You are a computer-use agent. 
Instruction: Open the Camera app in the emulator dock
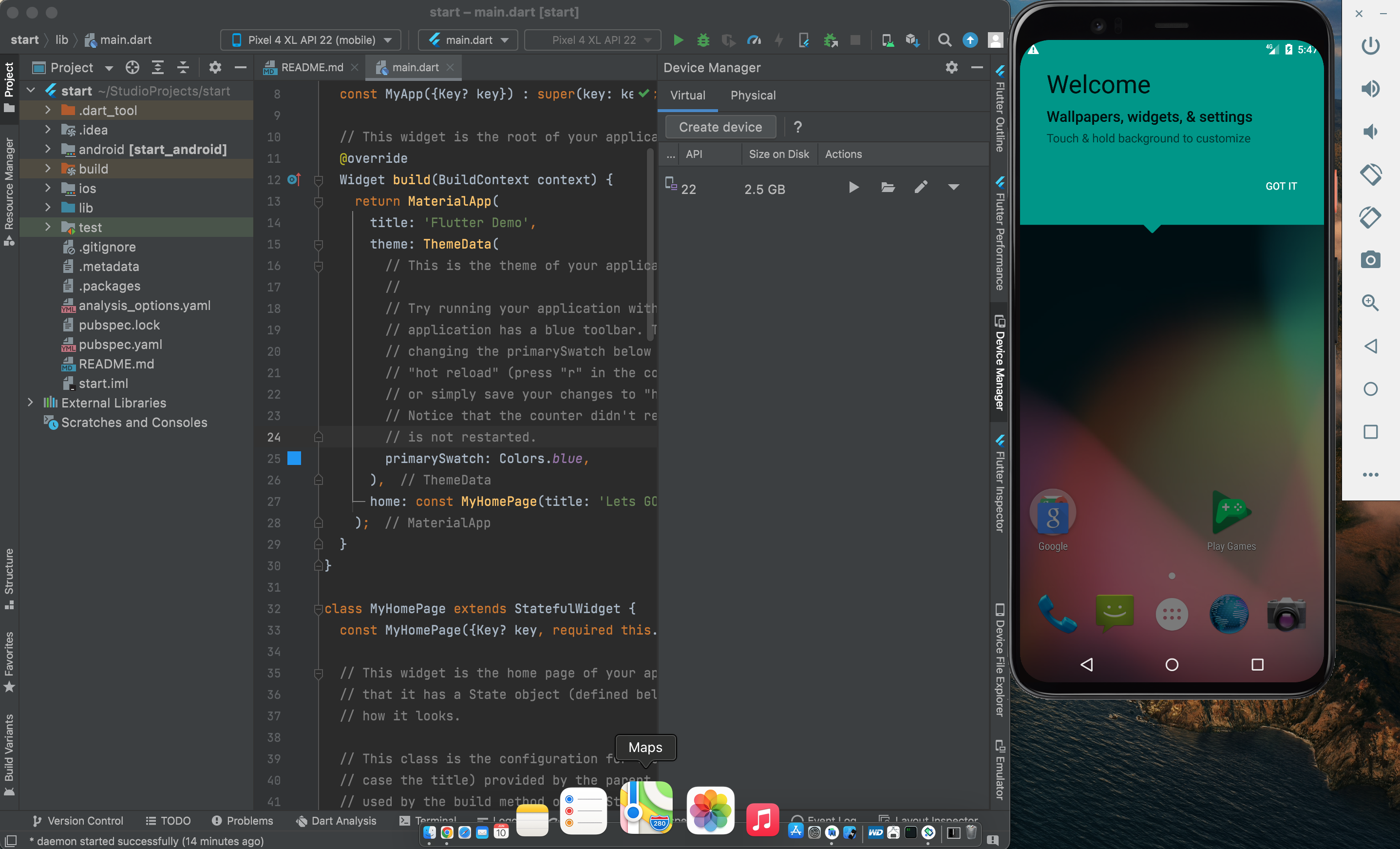click(1286, 614)
